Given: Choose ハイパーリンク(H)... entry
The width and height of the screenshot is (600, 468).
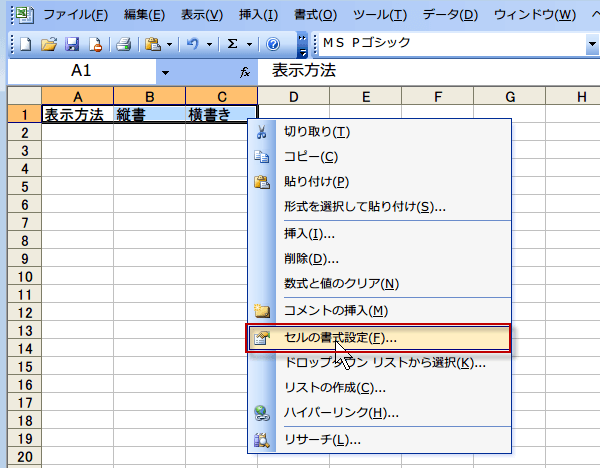Looking at the screenshot, I should point(380,413).
